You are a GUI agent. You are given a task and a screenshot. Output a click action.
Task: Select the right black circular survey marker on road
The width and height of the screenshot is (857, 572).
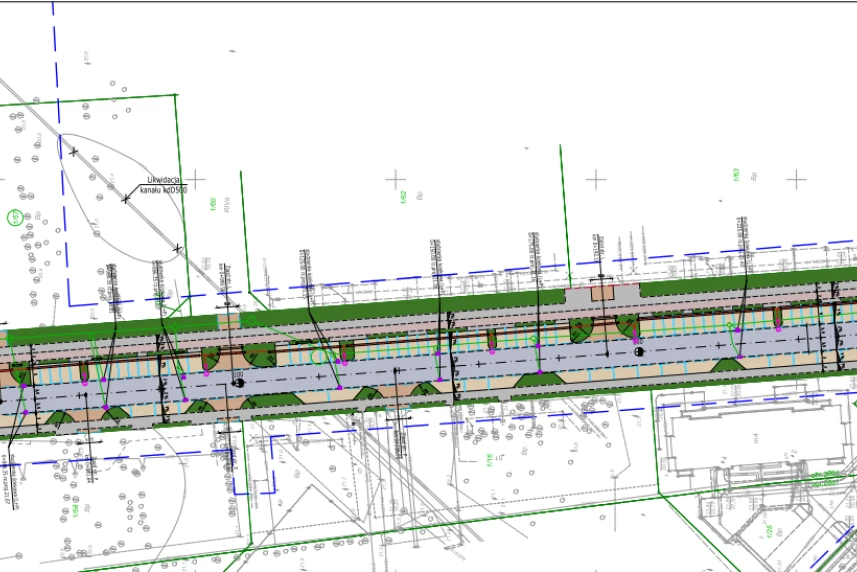(637, 351)
